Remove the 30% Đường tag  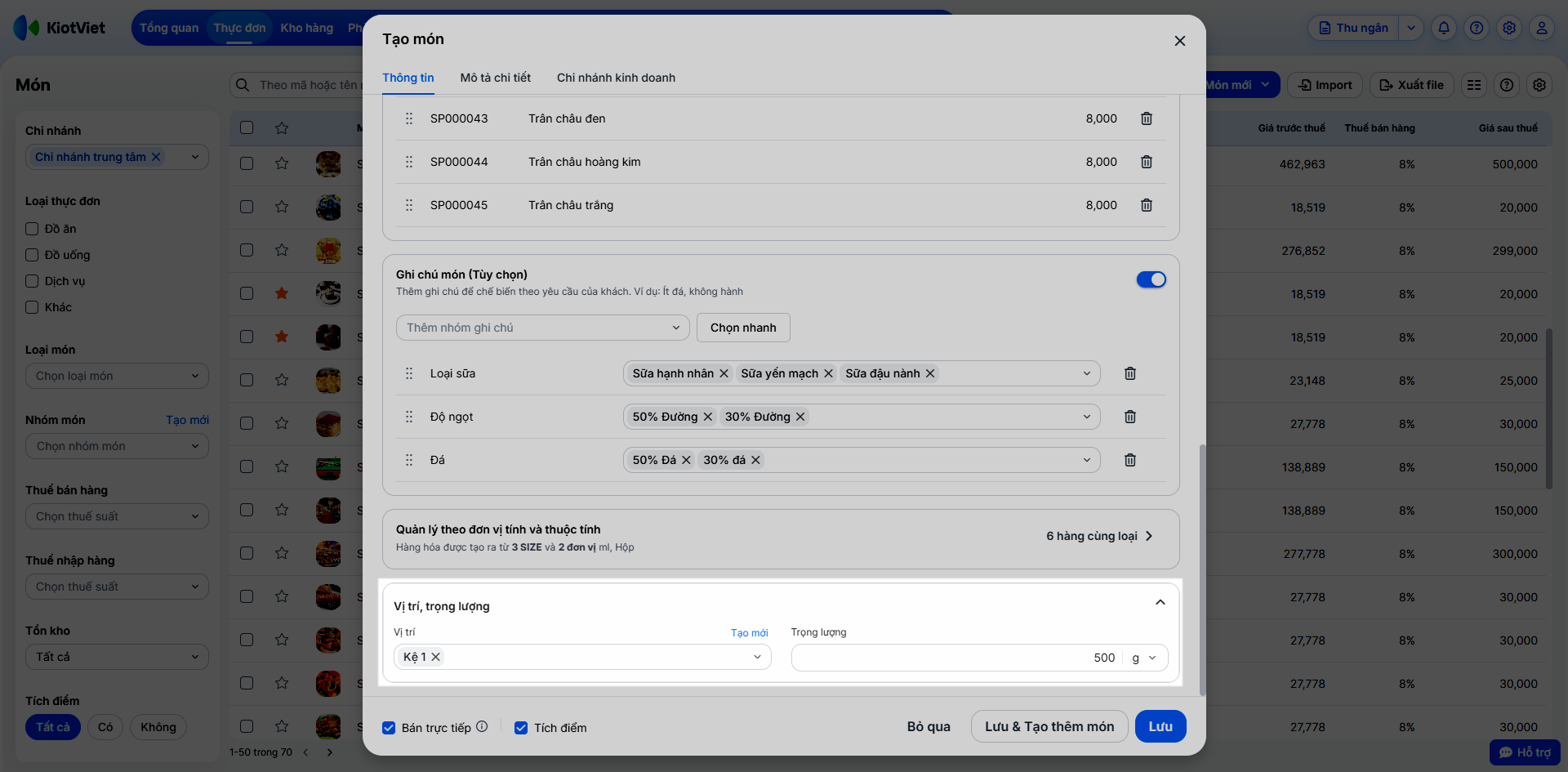click(800, 417)
